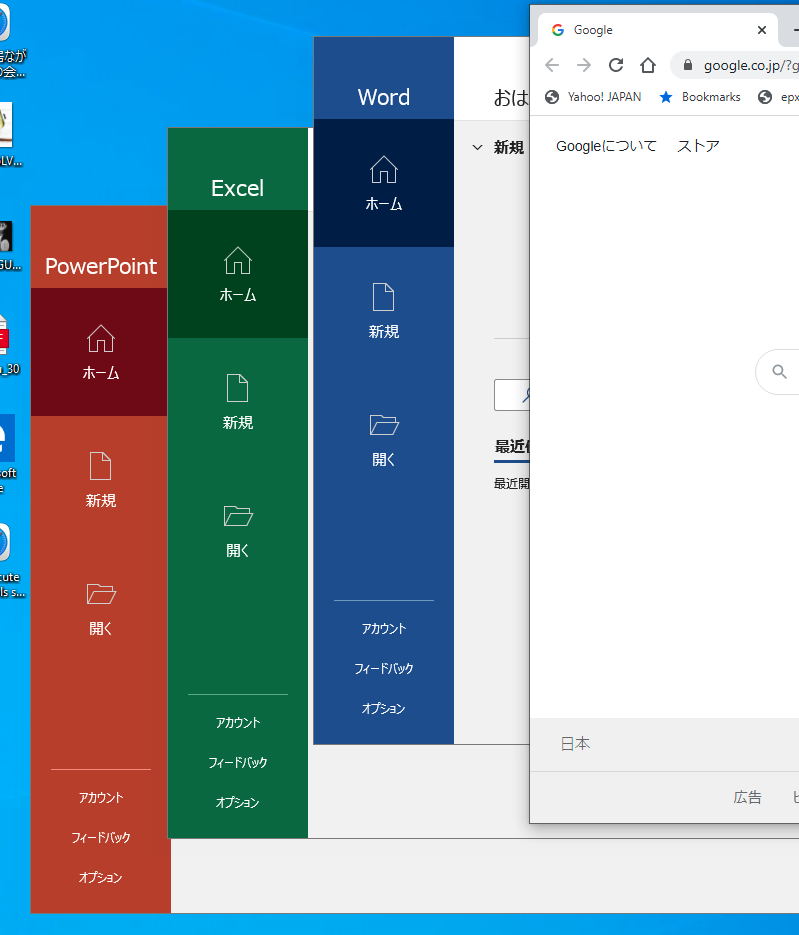Select 新規 in Excel sidebar
Image resolution: width=799 pixels, height=935 pixels.
point(237,402)
